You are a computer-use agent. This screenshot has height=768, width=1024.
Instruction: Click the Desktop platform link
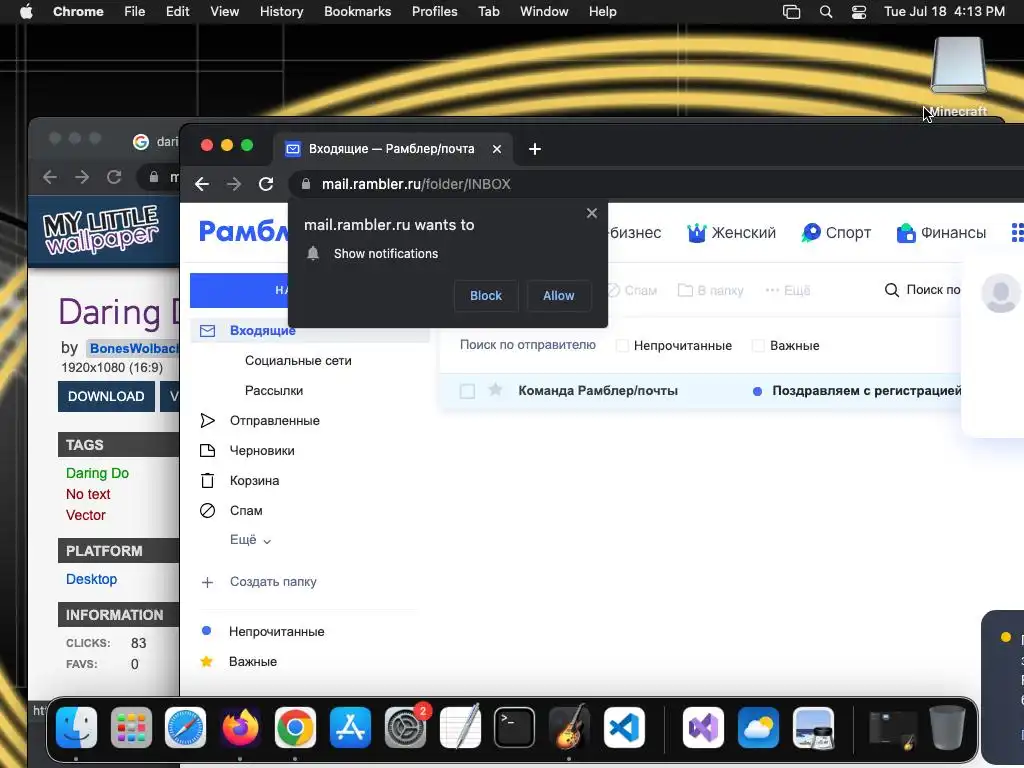tap(91, 579)
